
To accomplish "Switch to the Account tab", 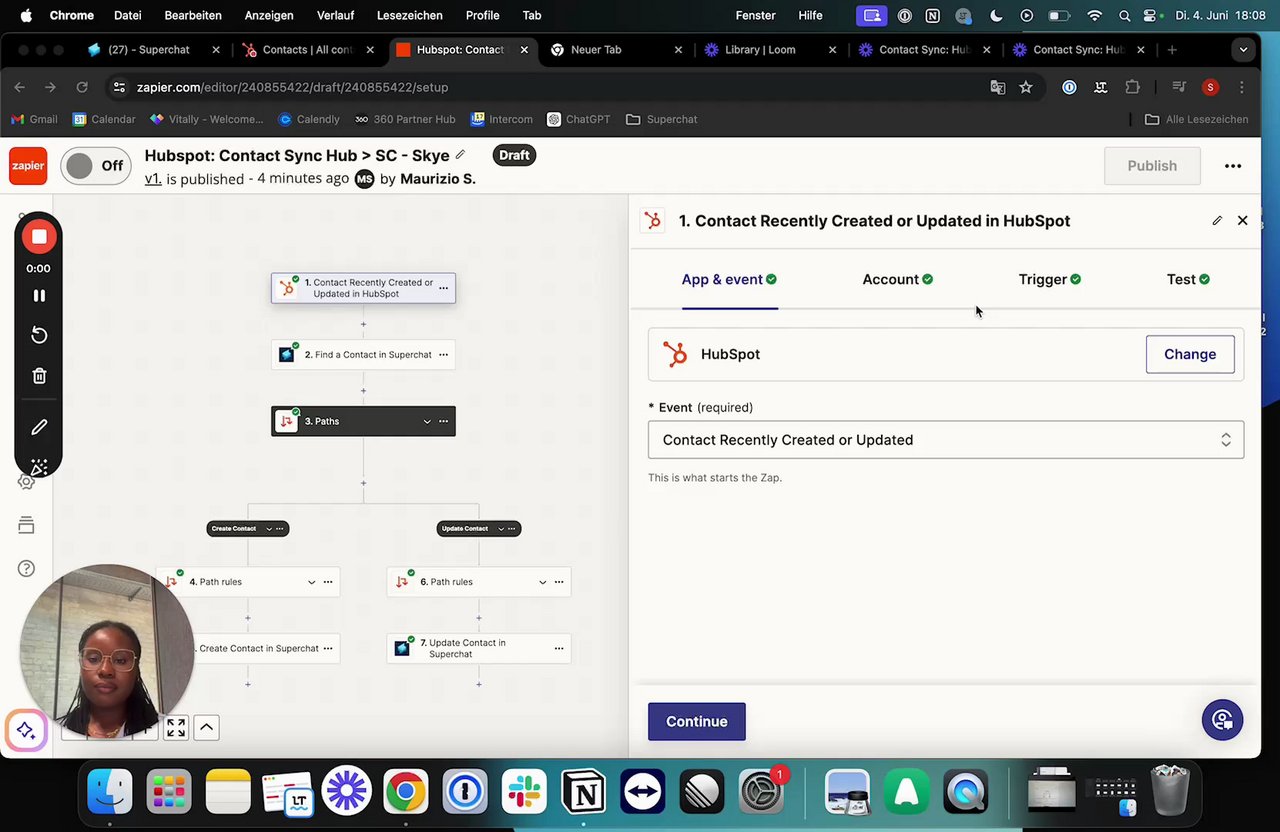I will (897, 279).
